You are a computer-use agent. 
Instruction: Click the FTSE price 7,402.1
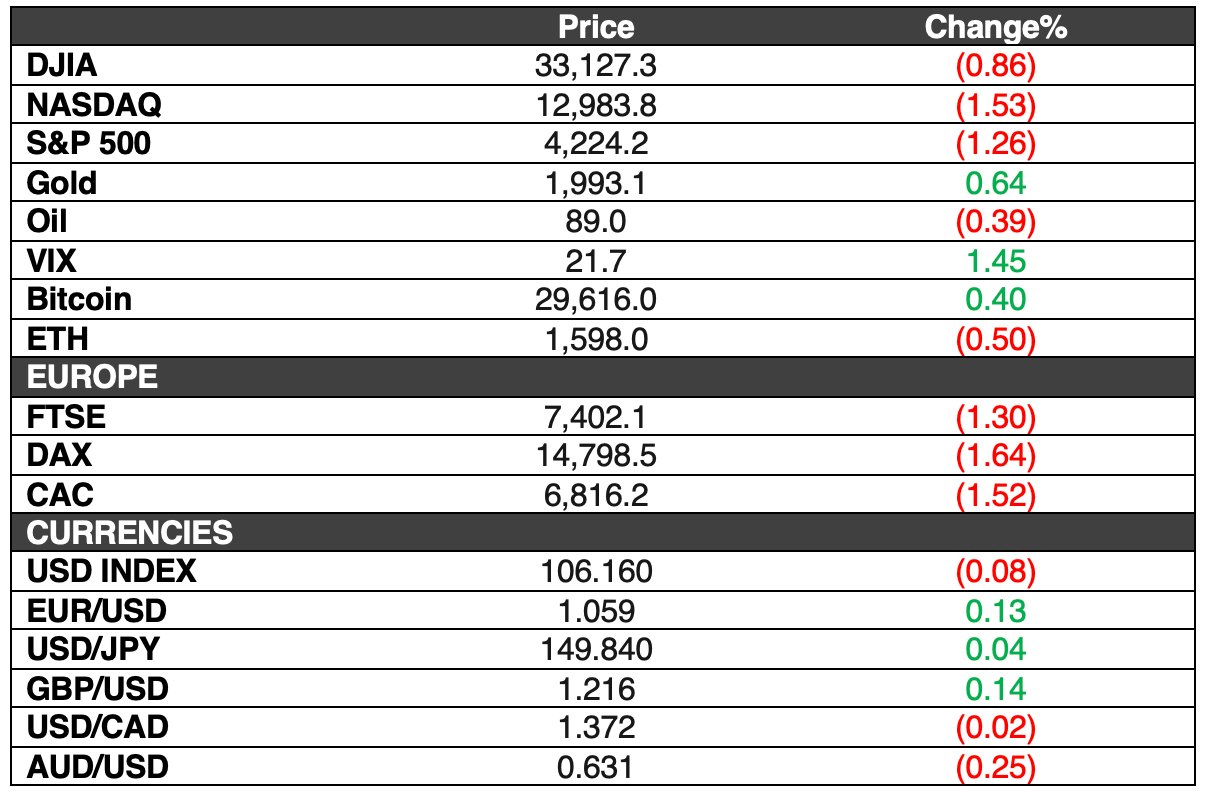596,417
